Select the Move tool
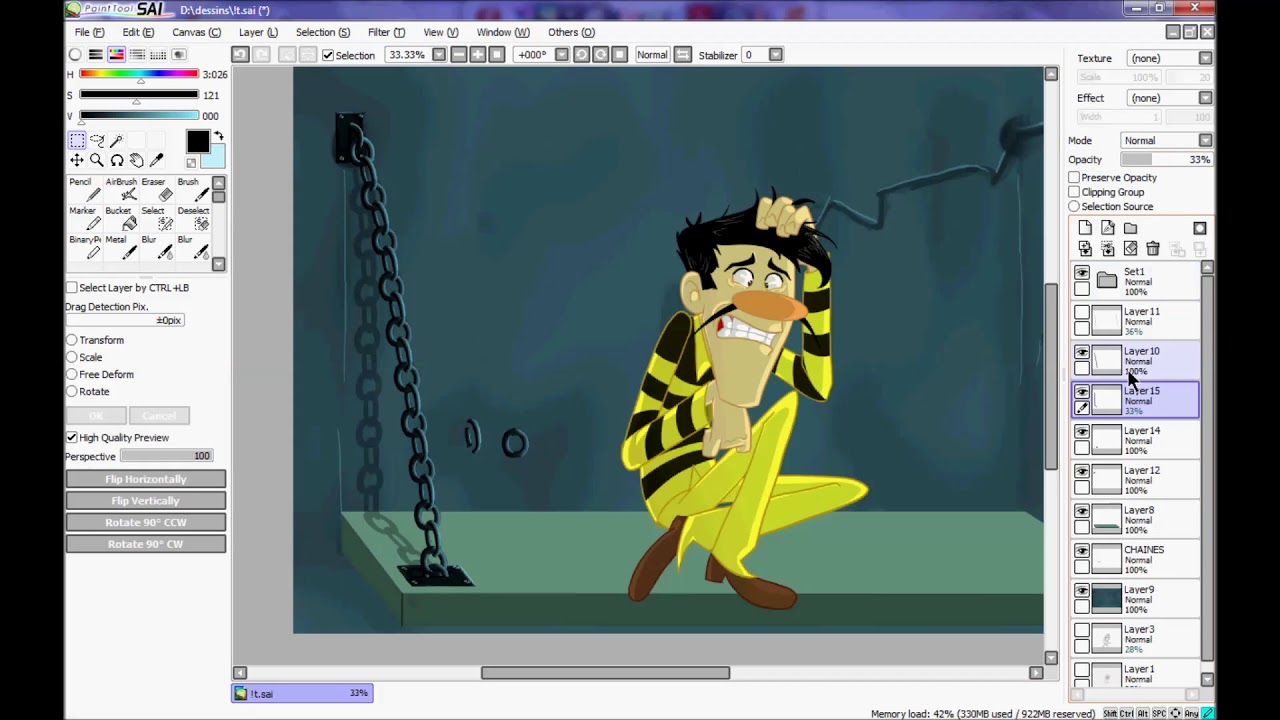This screenshot has width=1280, height=720. point(77,160)
